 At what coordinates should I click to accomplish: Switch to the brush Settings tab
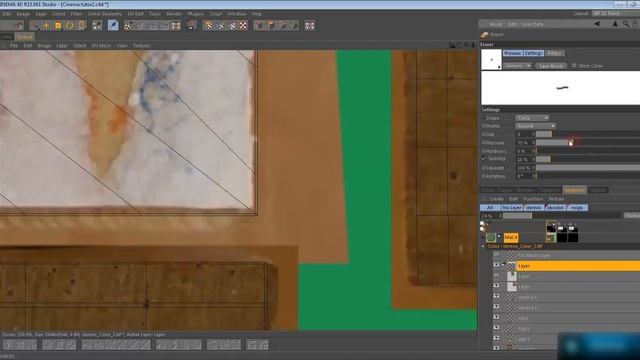533,53
